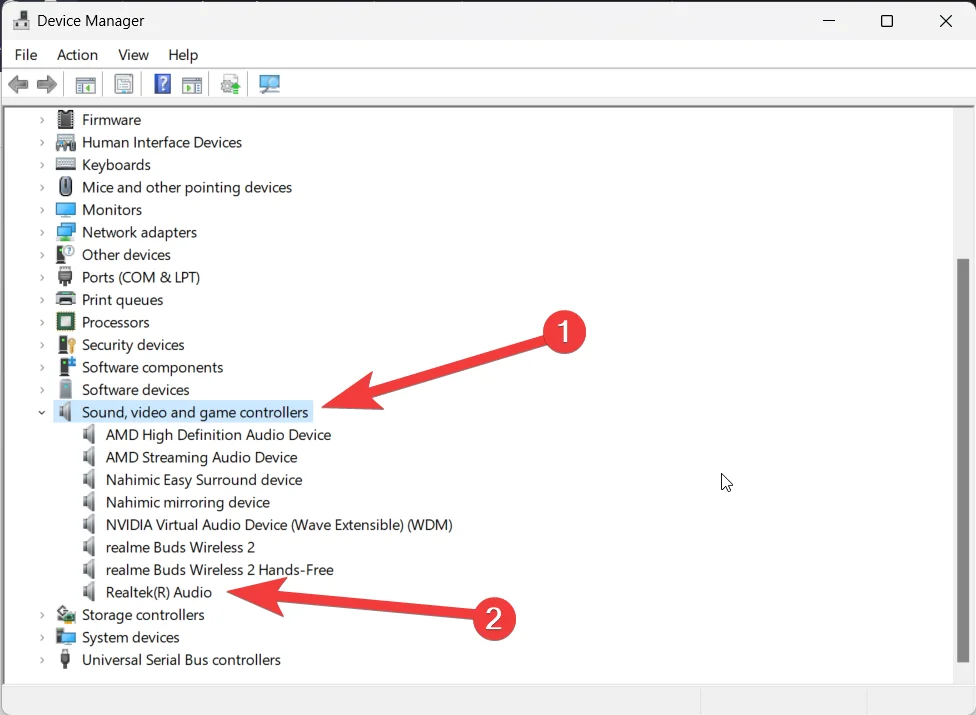This screenshot has width=976, height=715.
Task: Click the Network adapters category icon
Action: pyautogui.click(x=65, y=232)
